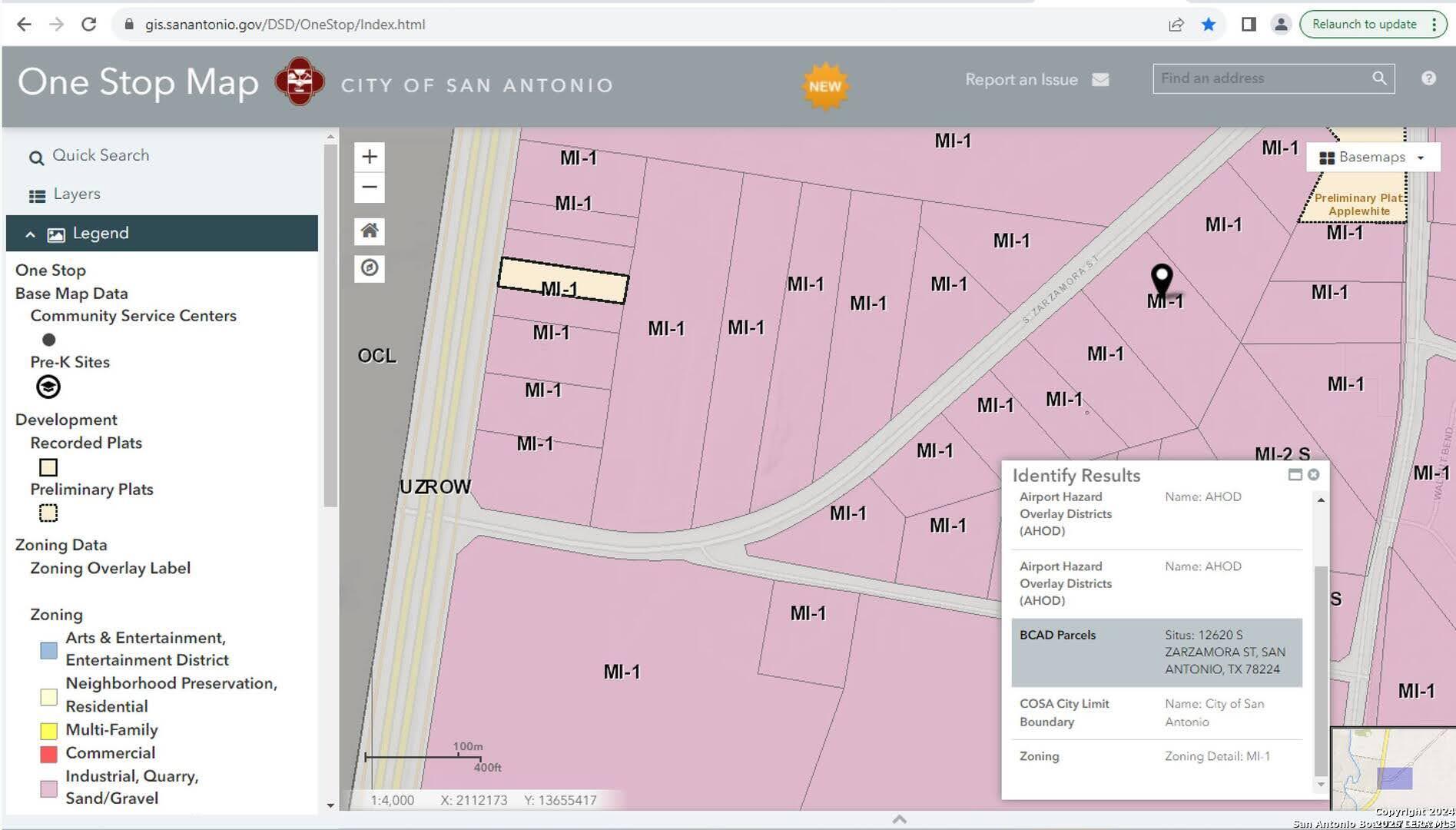
Task: Open the Basemaps dropdown
Action: (x=1371, y=158)
